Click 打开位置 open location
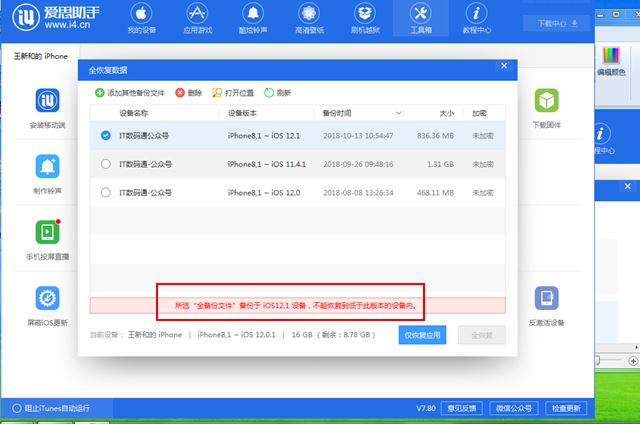The width and height of the screenshot is (640, 424). pyautogui.click(x=233, y=93)
